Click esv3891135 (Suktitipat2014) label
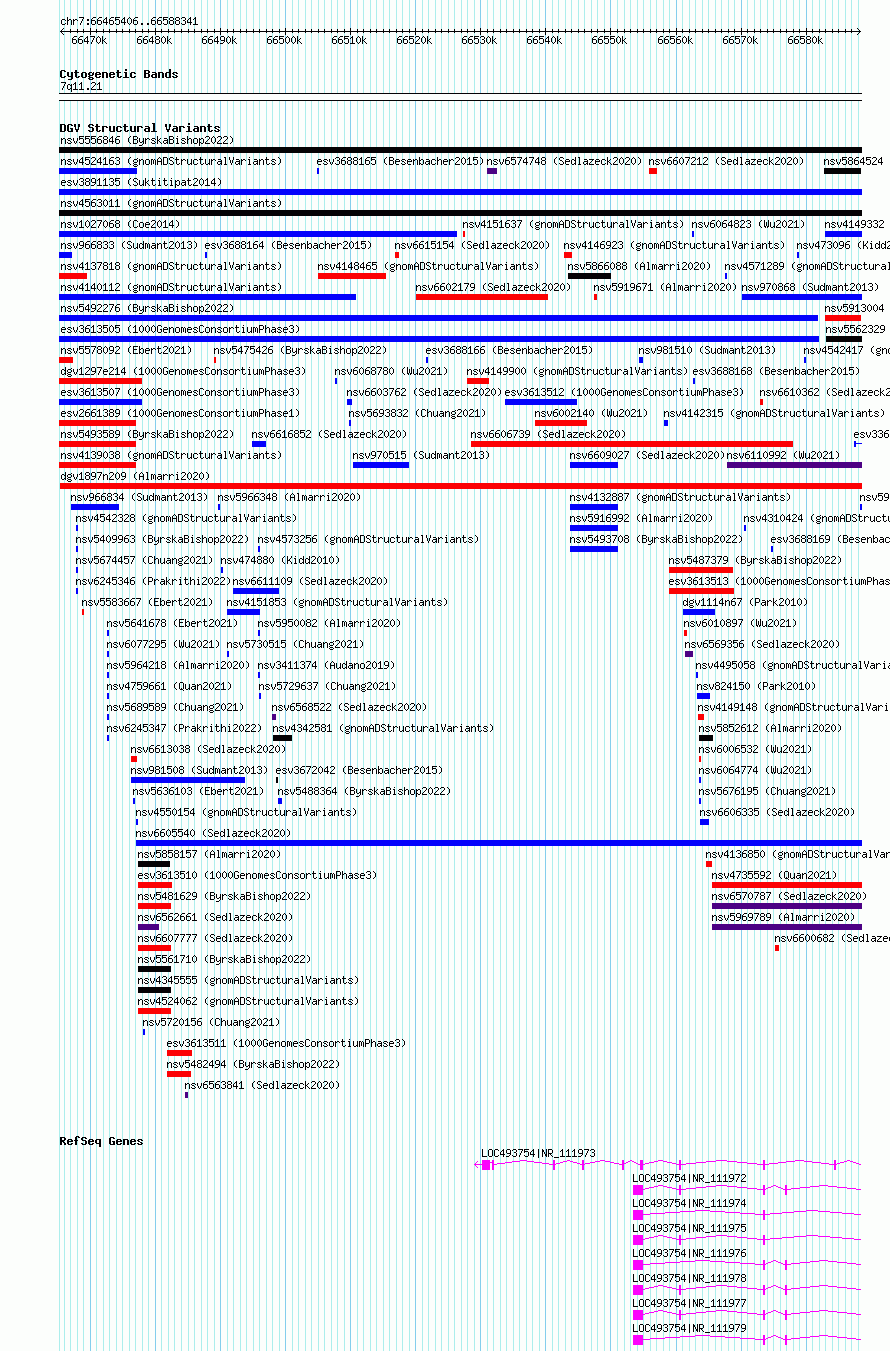Image resolution: width=890 pixels, height=1351 pixels. [141, 183]
